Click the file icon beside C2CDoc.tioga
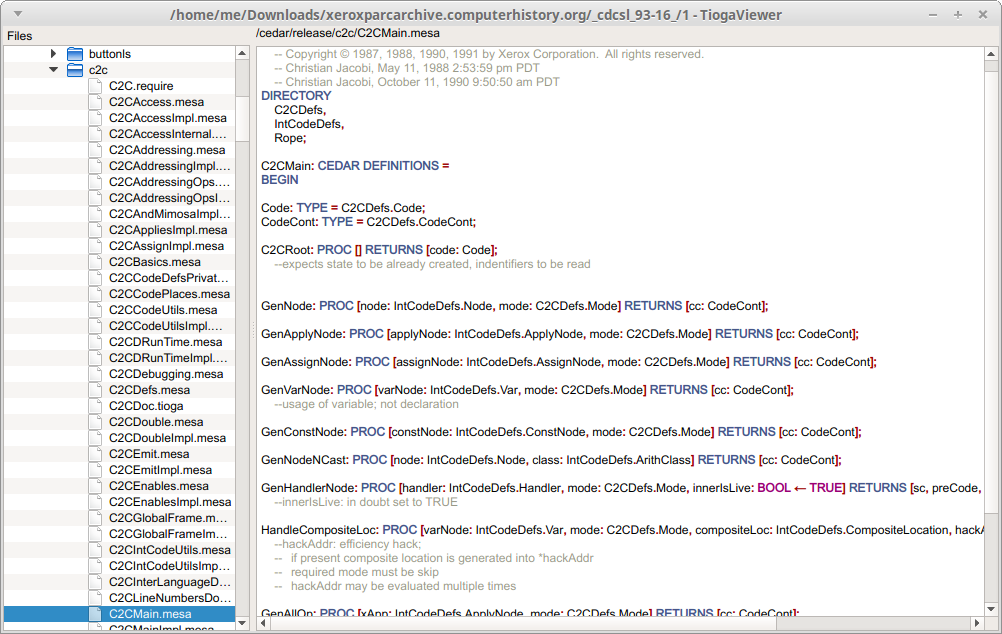The image size is (1002, 634). click(x=95, y=406)
